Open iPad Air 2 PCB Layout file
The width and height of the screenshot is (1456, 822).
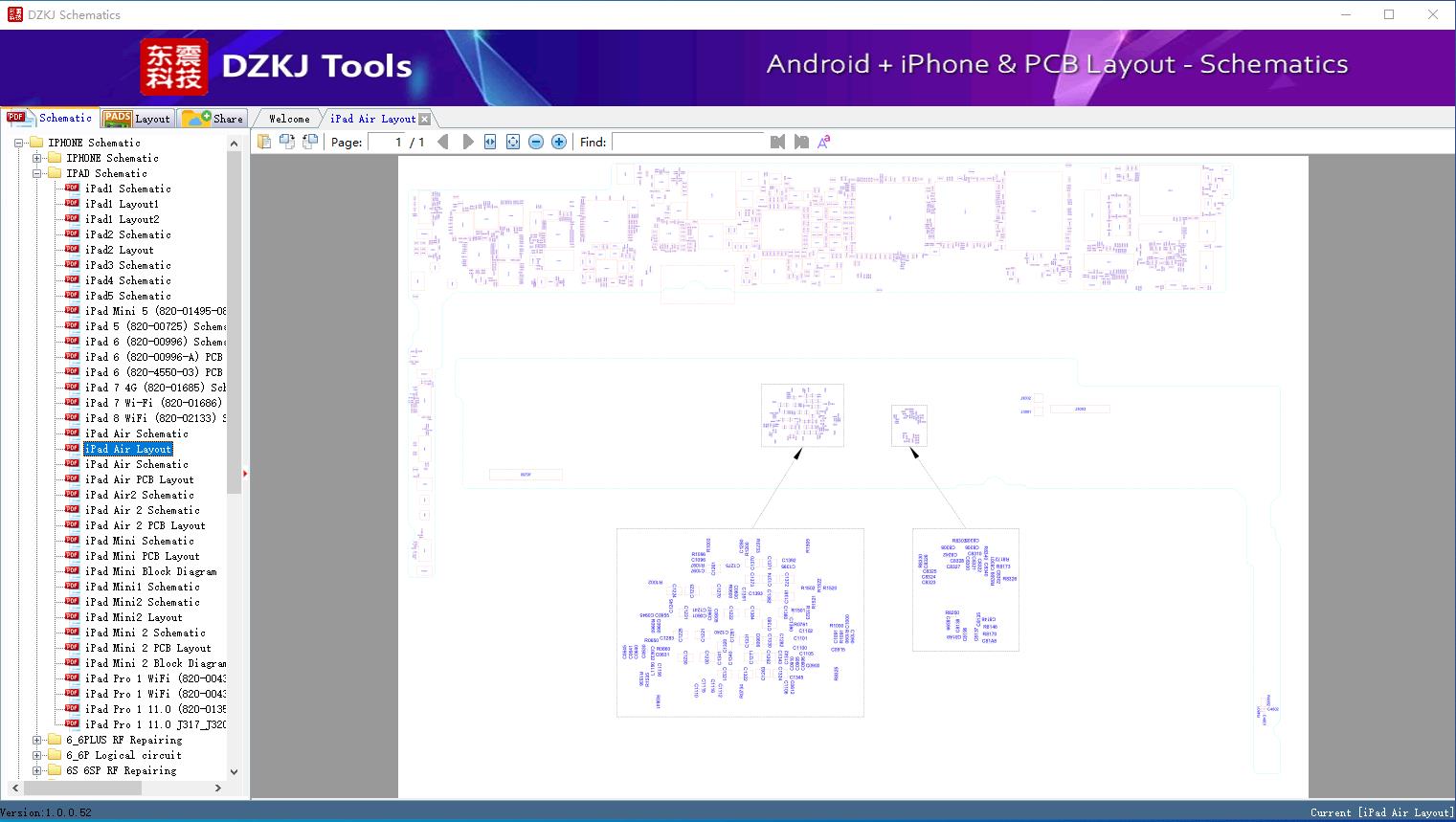145,526
